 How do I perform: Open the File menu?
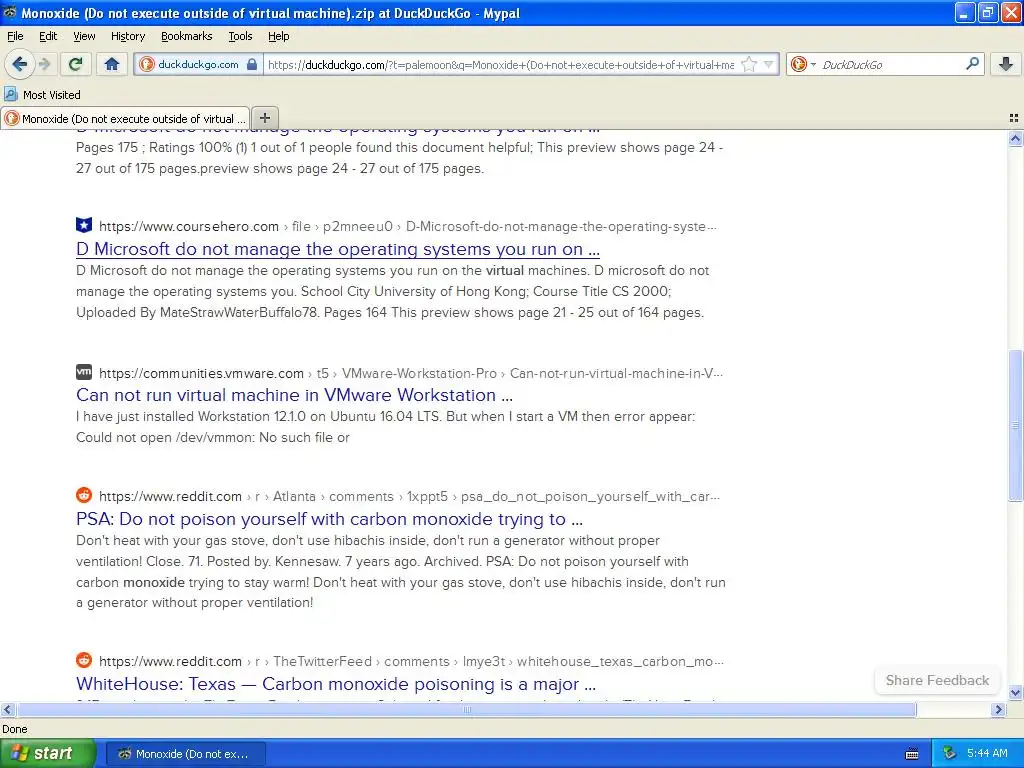[15, 36]
